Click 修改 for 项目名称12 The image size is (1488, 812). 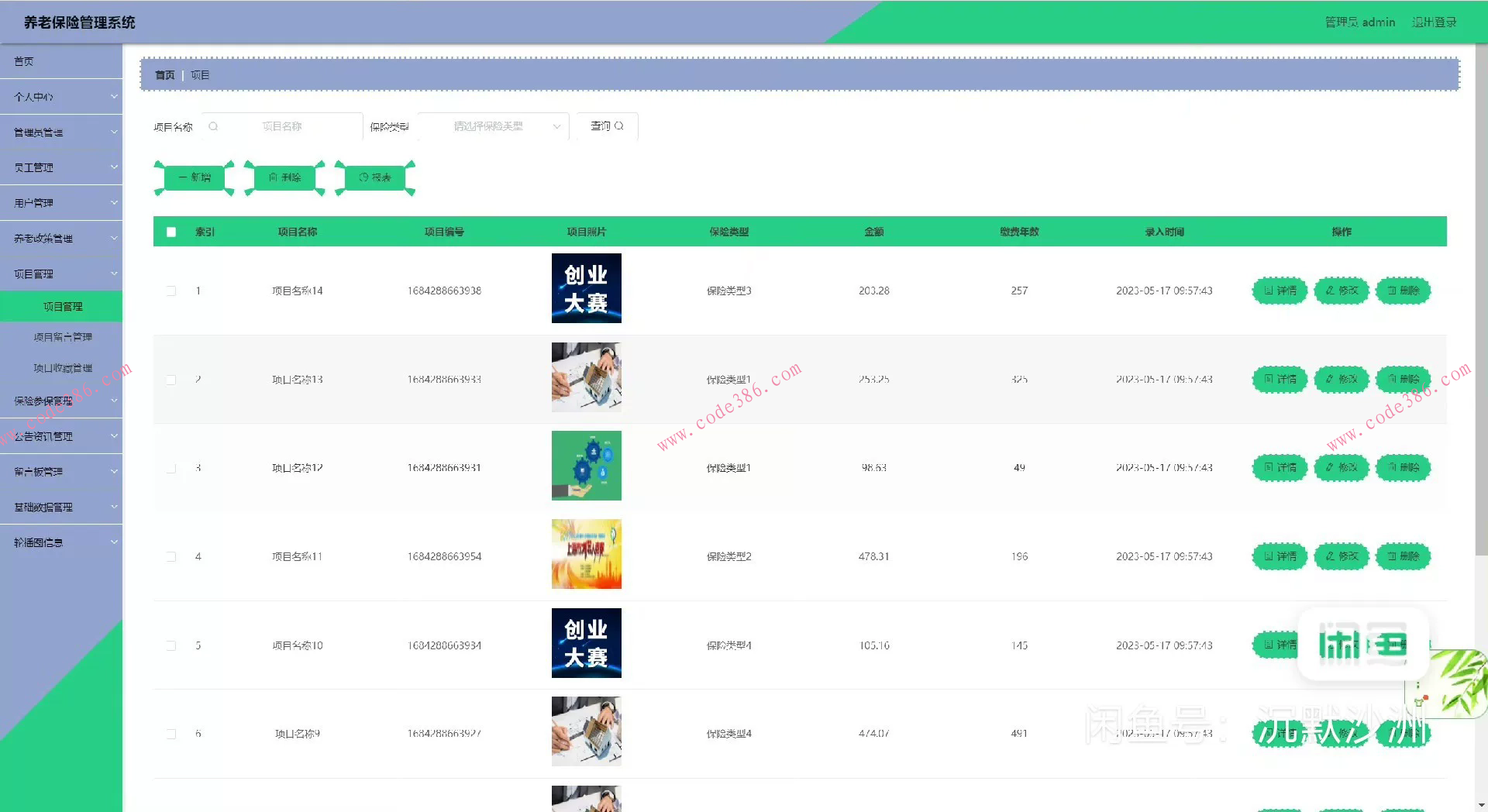[x=1342, y=468]
